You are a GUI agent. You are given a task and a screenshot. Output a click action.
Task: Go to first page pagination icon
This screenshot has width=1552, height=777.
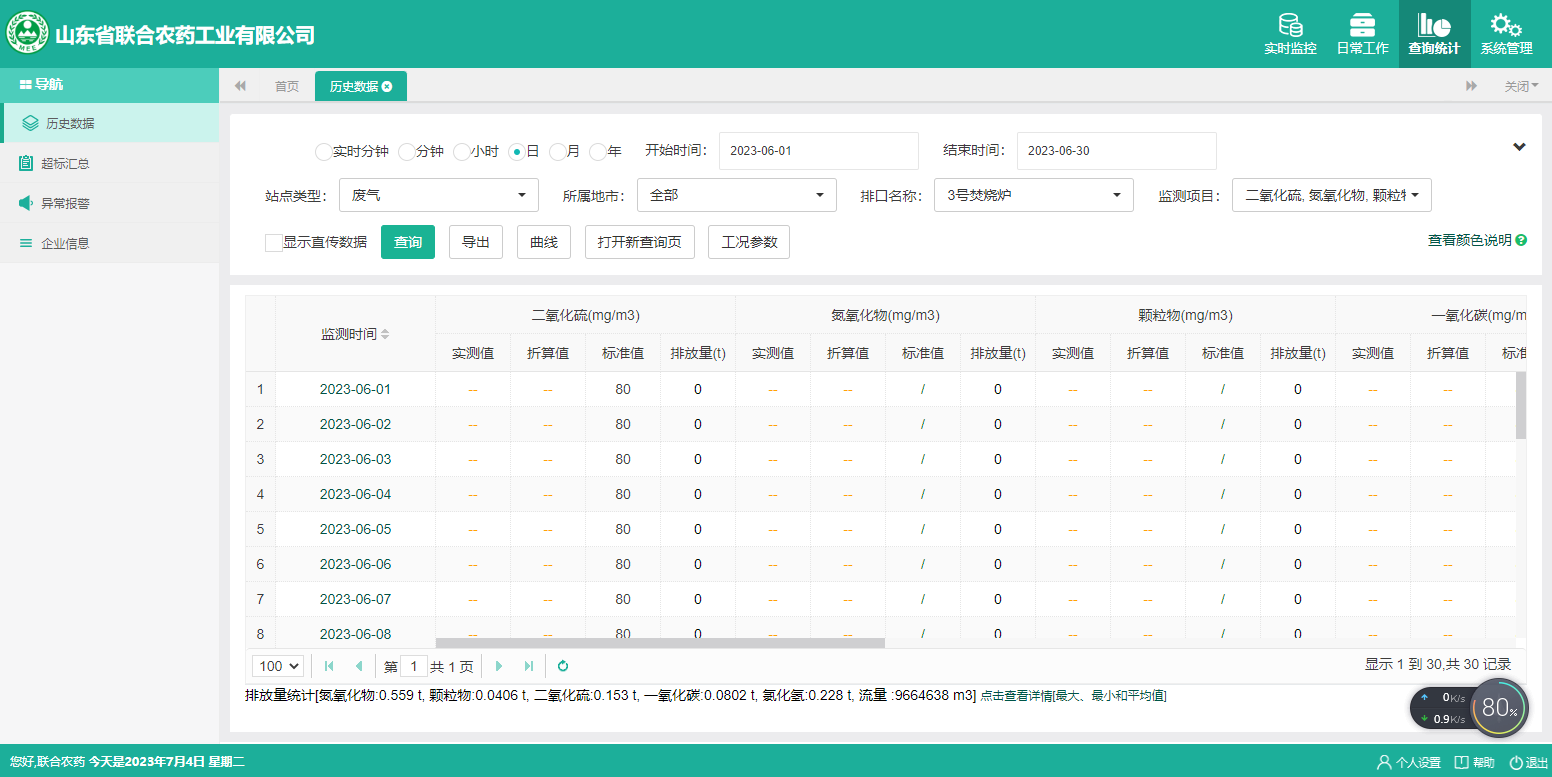[329, 666]
